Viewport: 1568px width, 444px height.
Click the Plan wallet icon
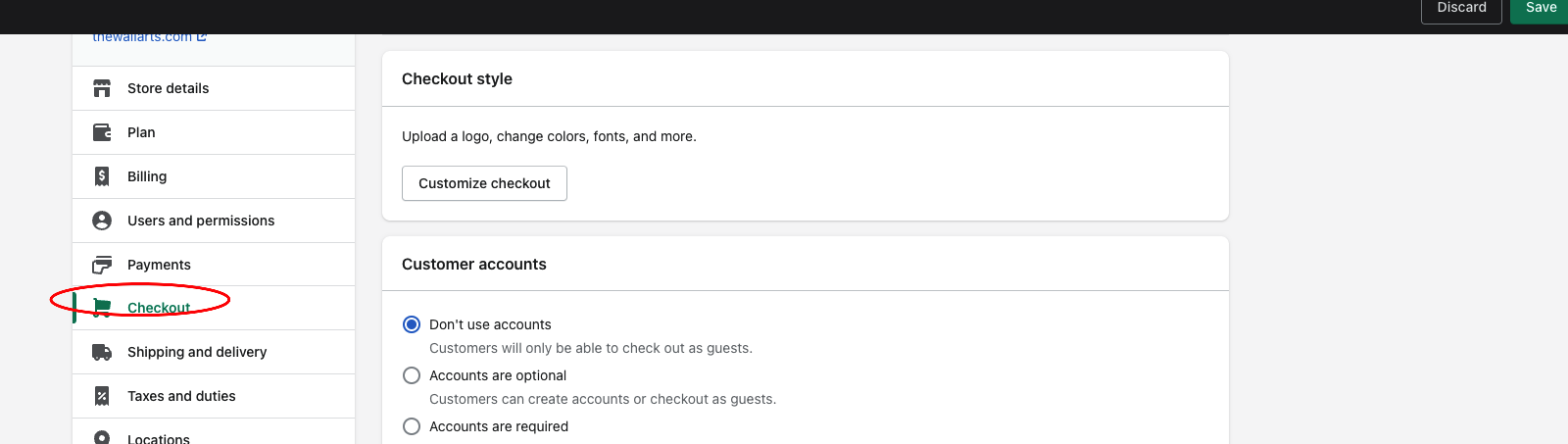point(102,132)
